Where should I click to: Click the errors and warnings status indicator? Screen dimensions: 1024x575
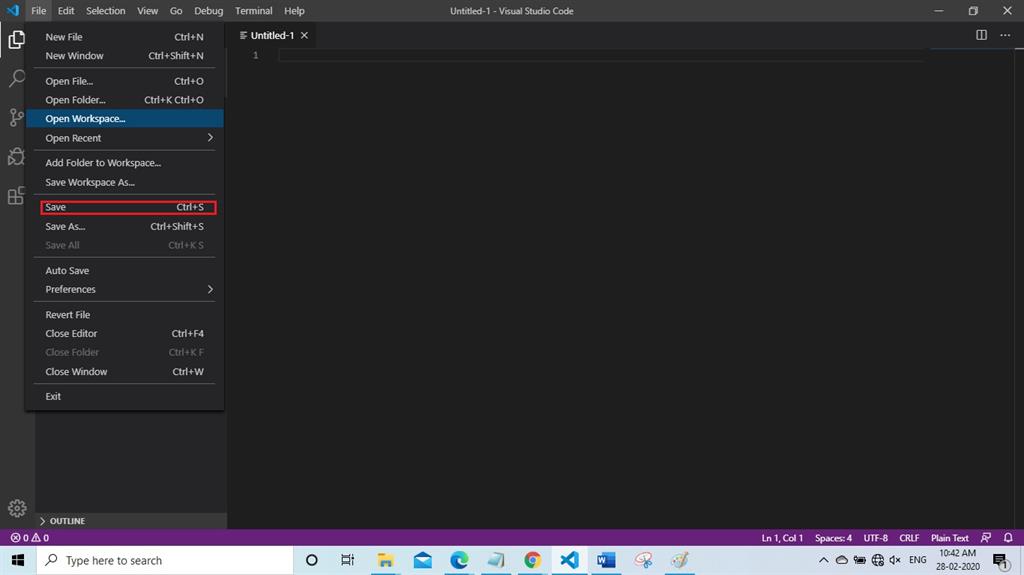(x=29, y=538)
